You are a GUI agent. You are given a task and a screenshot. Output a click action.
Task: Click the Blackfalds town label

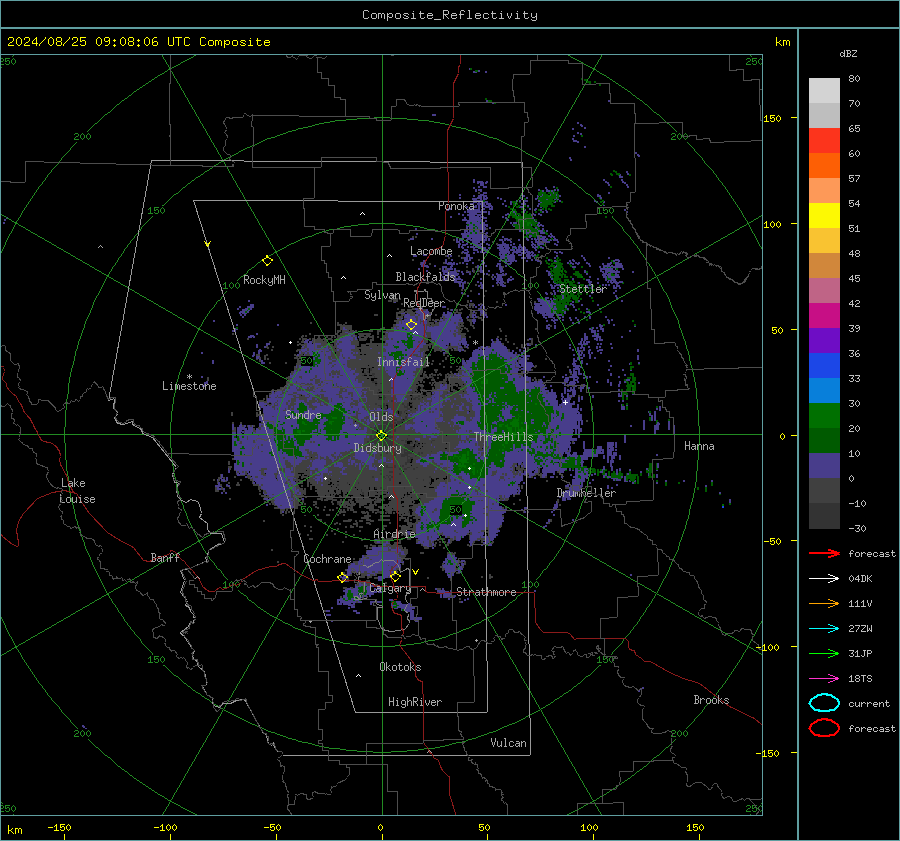425,277
